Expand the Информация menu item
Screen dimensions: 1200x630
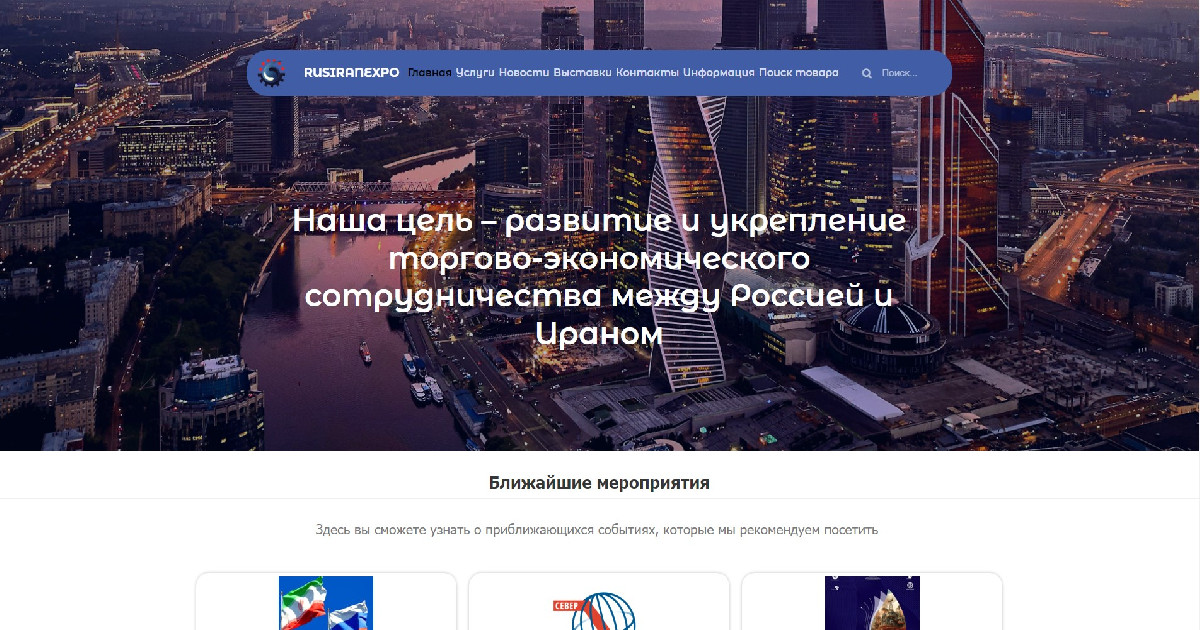click(x=719, y=73)
